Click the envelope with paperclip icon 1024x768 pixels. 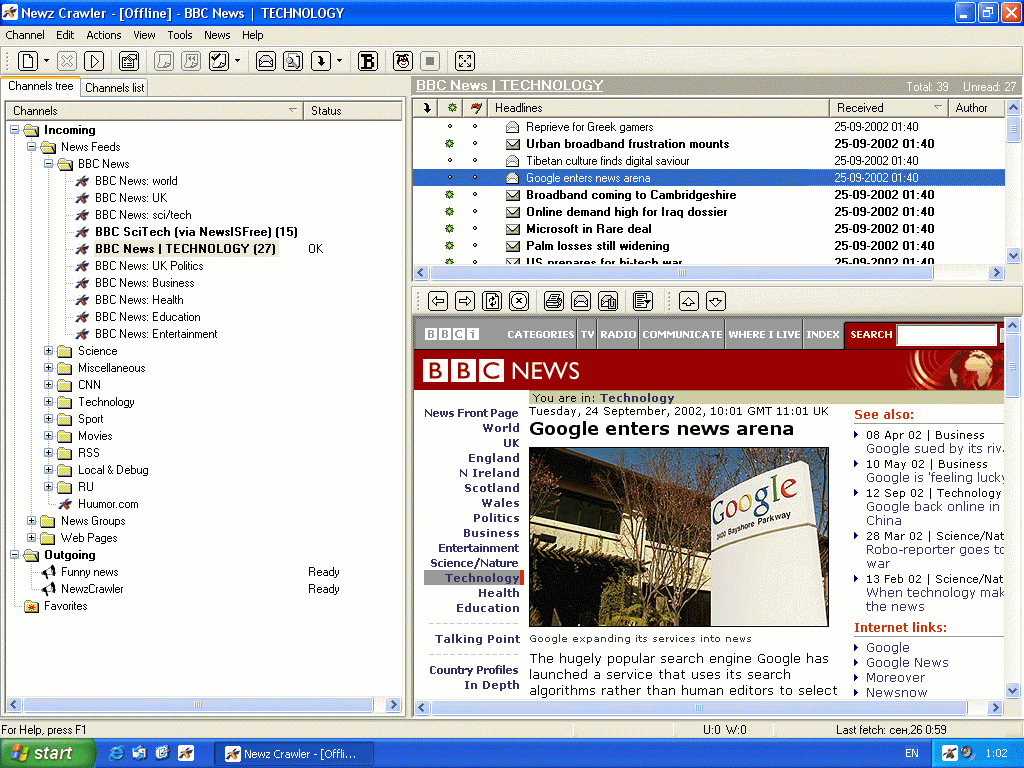pyautogui.click(x=608, y=301)
